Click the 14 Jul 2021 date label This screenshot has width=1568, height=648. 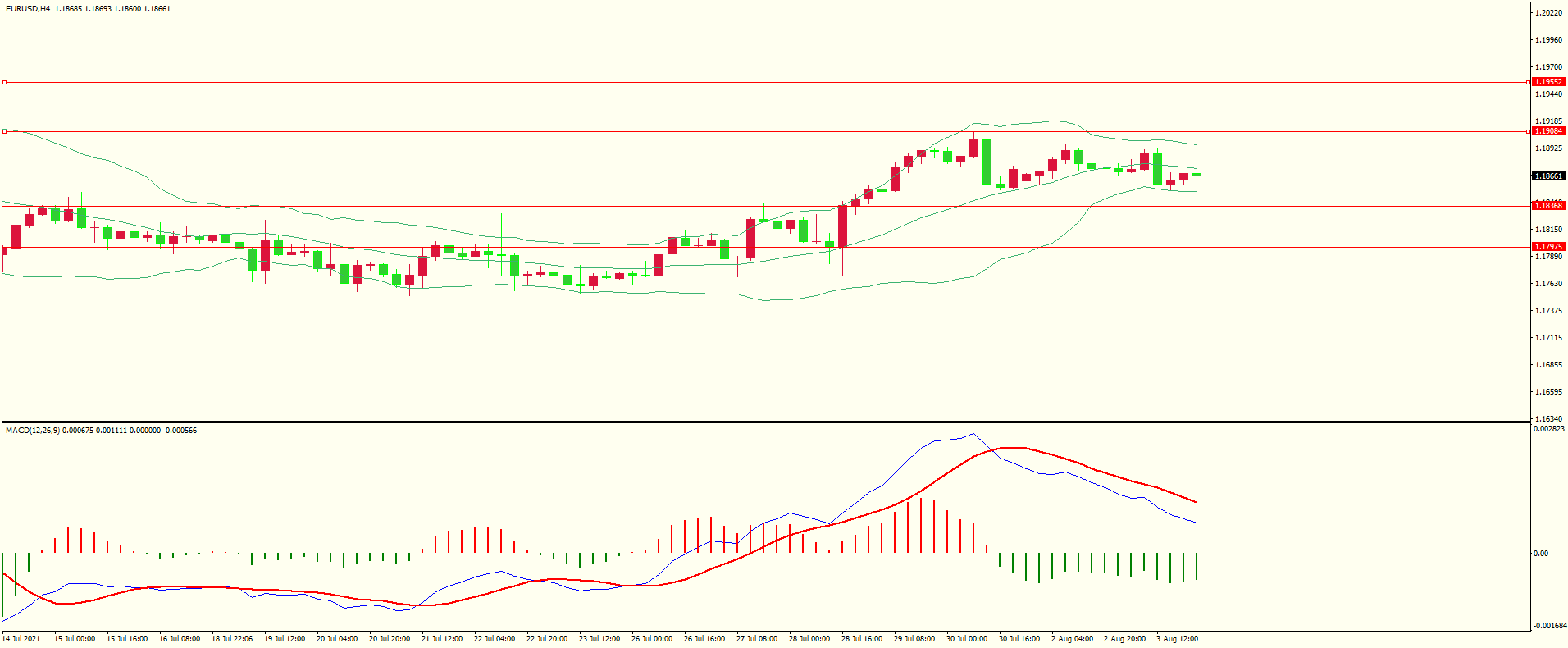coord(21,639)
